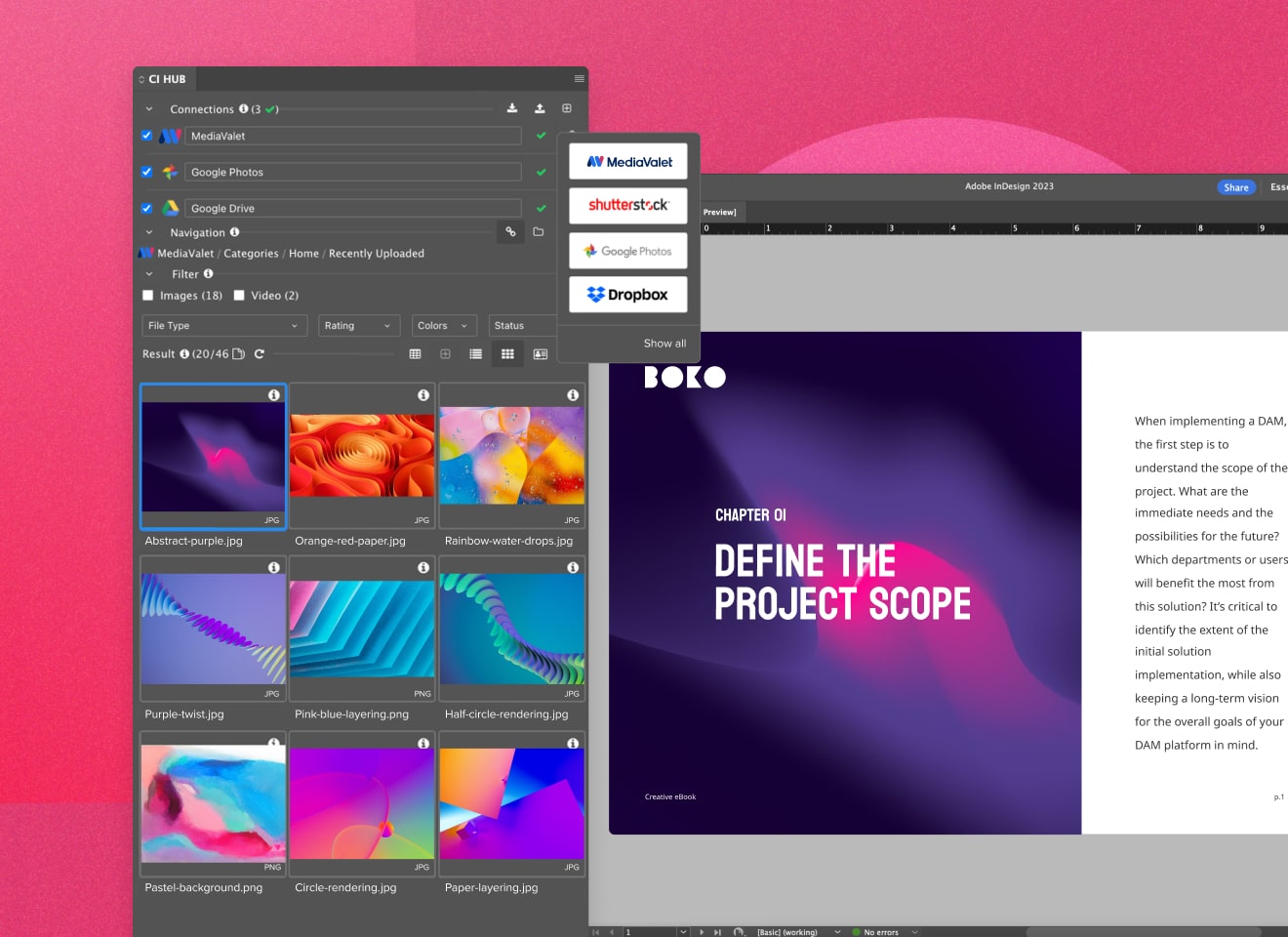Click info icon on Circle-rendering.jpg thumbnail
1288x937 pixels.
pyautogui.click(x=423, y=743)
